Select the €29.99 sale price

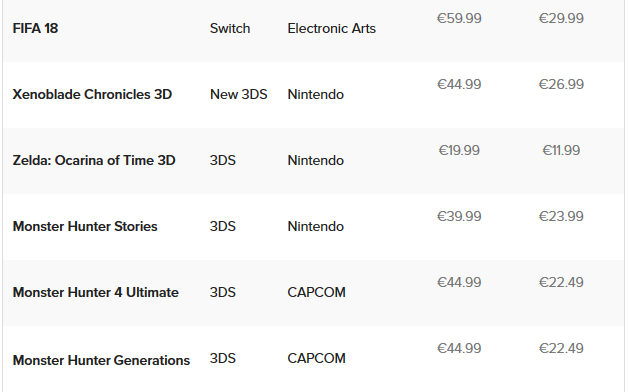561,18
